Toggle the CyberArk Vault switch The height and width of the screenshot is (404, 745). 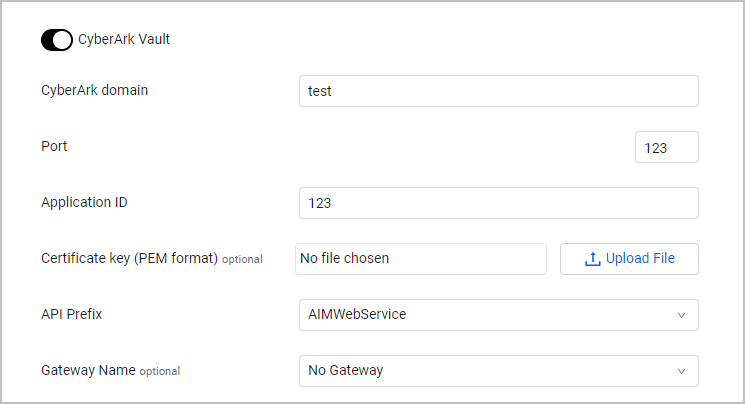56,40
